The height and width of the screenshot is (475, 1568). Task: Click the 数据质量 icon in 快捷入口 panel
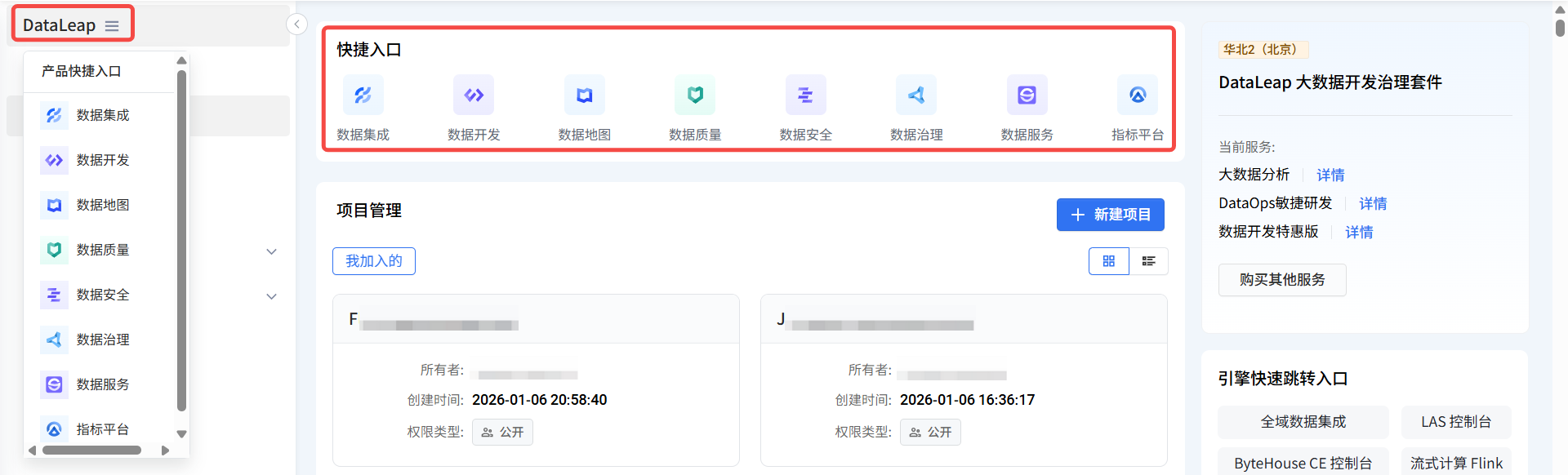point(695,95)
